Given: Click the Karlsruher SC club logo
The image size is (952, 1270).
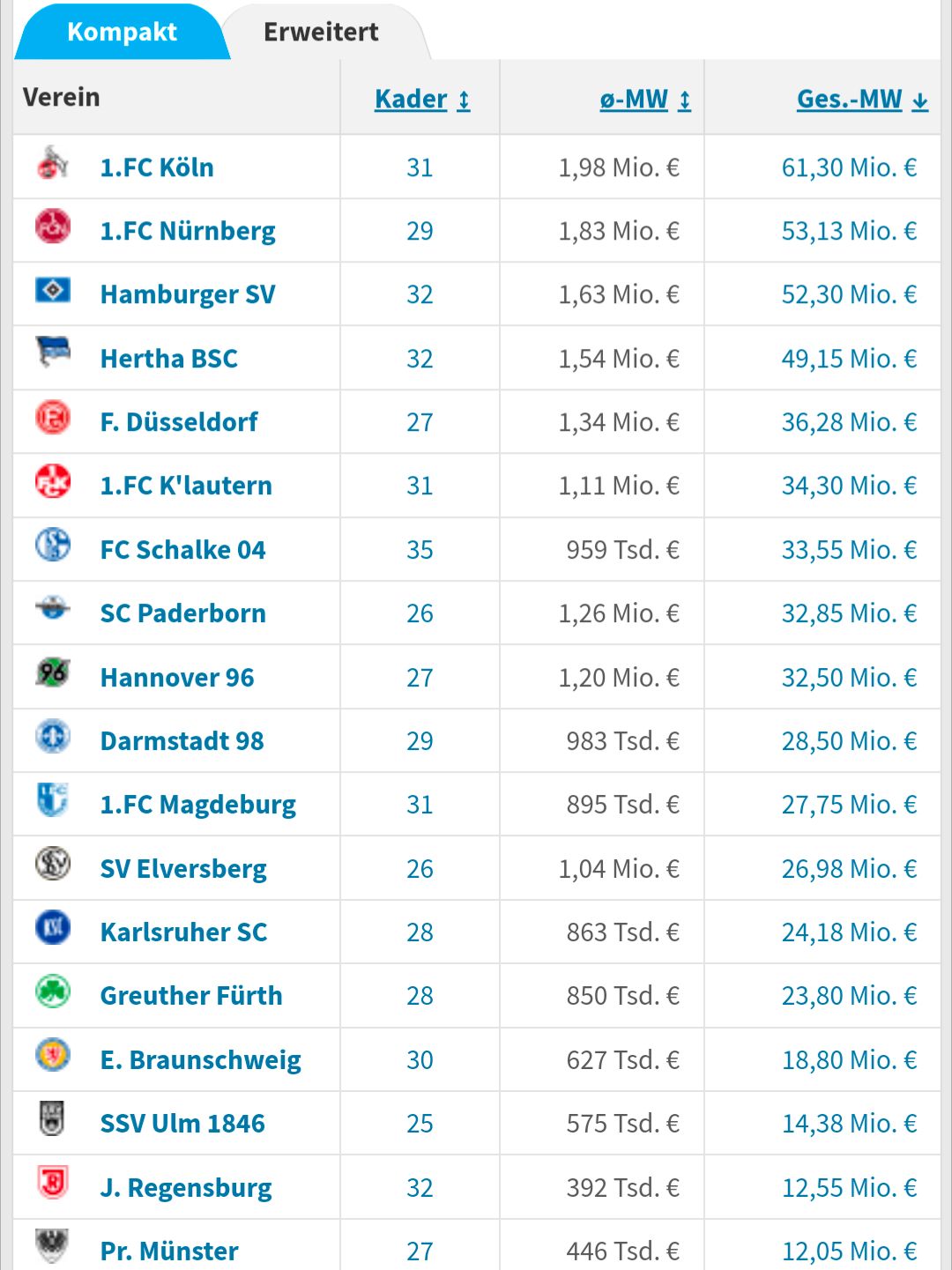Looking at the screenshot, I should click(x=53, y=927).
